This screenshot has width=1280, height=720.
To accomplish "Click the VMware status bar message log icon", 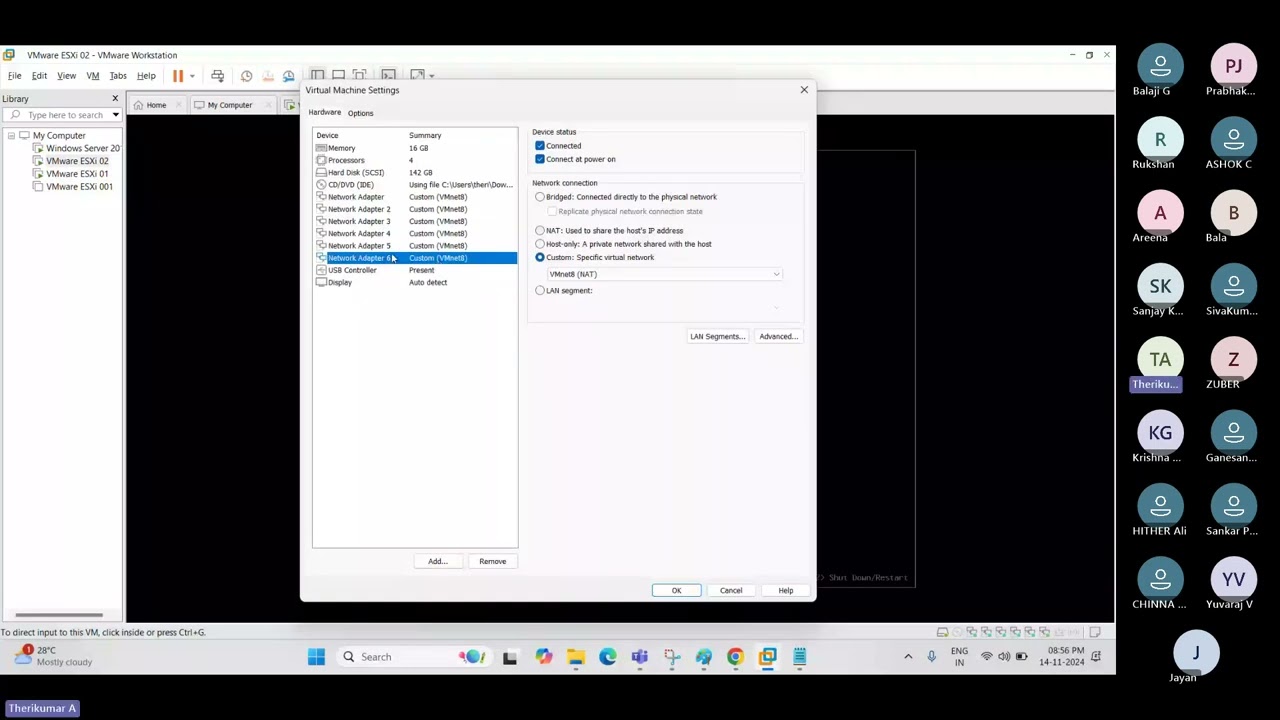I will point(1094,632).
